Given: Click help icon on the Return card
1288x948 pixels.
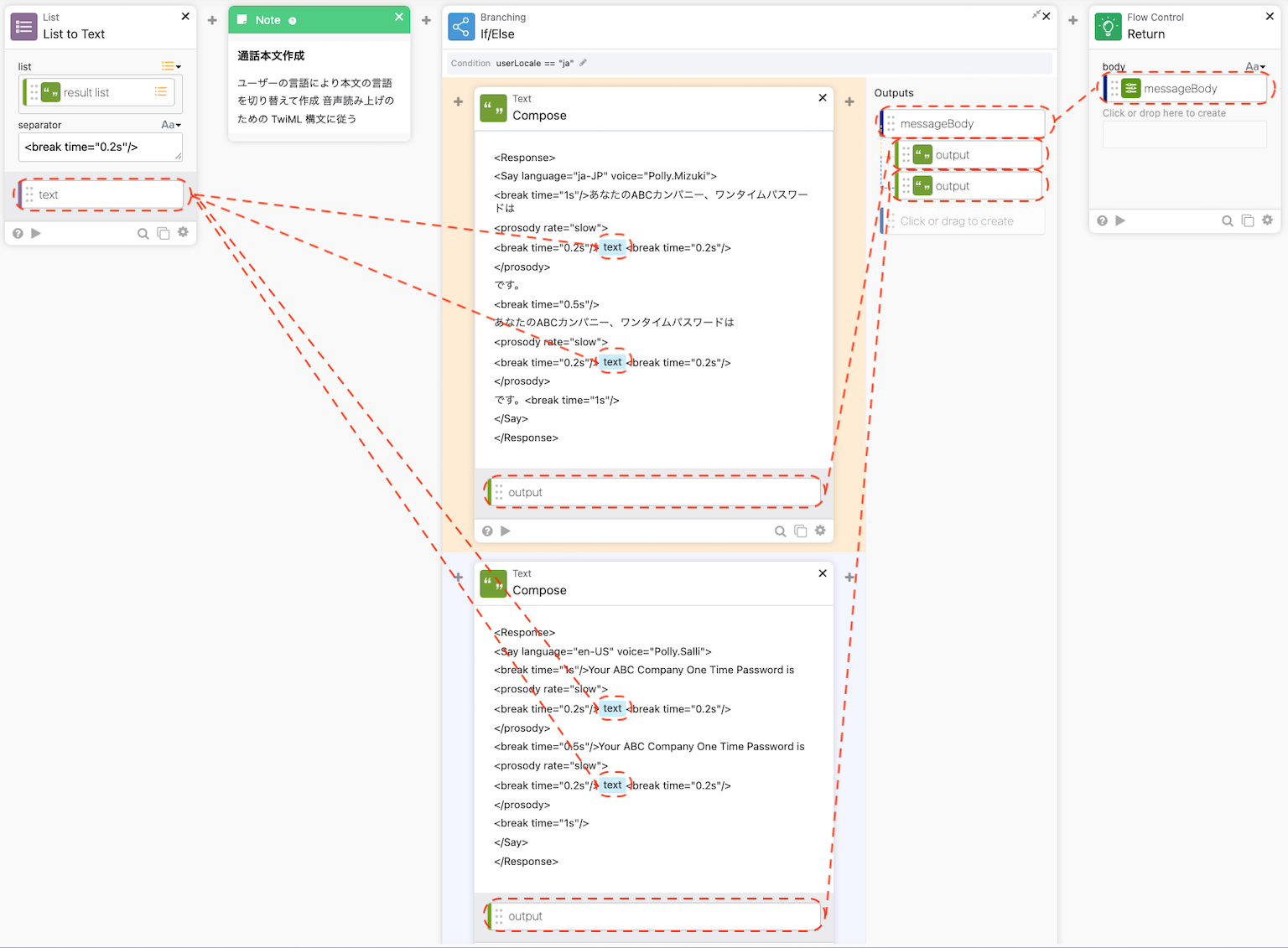Looking at the screenshot, I should click(1102, 221).
